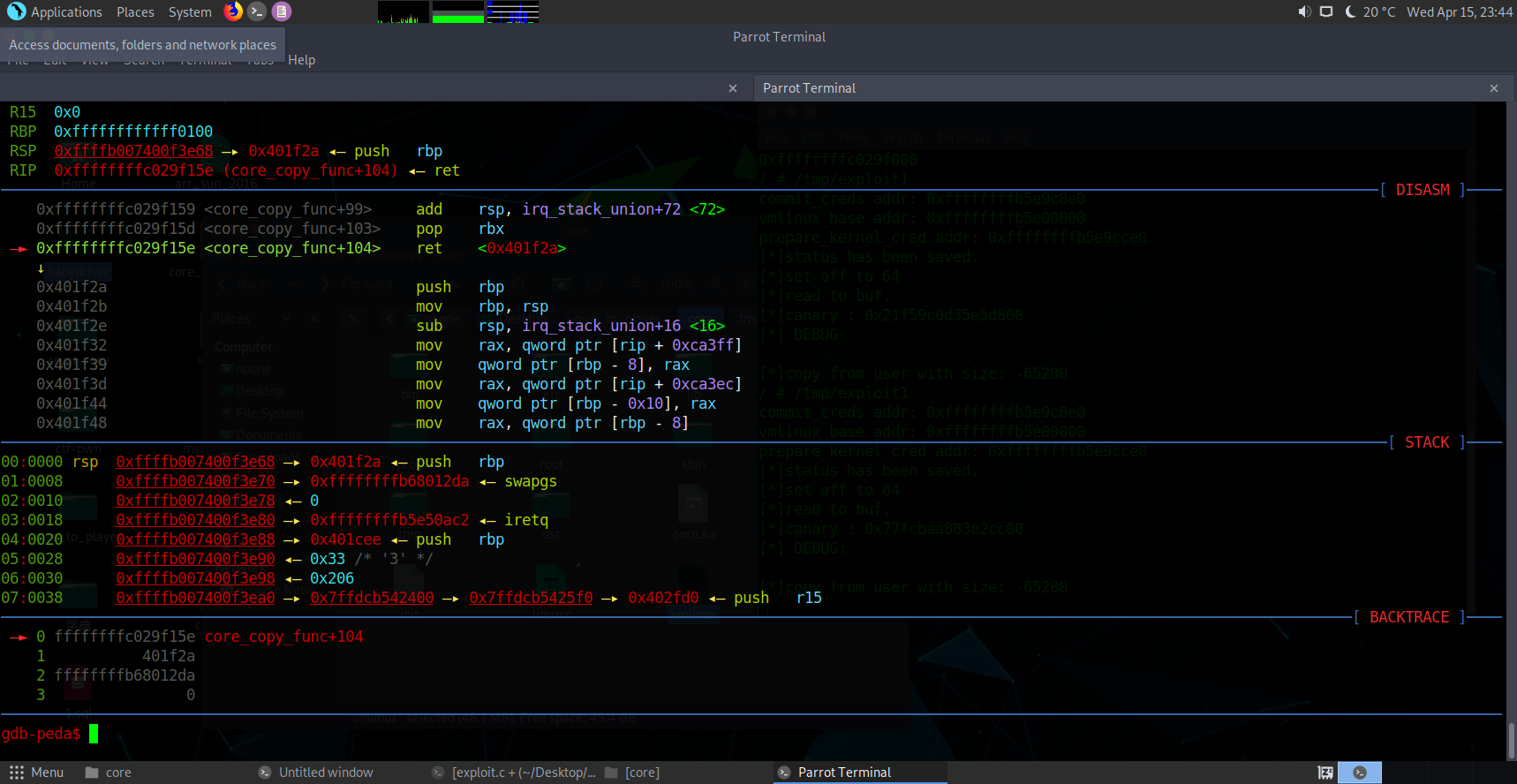Select Parrot Terminal in the bottom taskbar

point(861,773)
